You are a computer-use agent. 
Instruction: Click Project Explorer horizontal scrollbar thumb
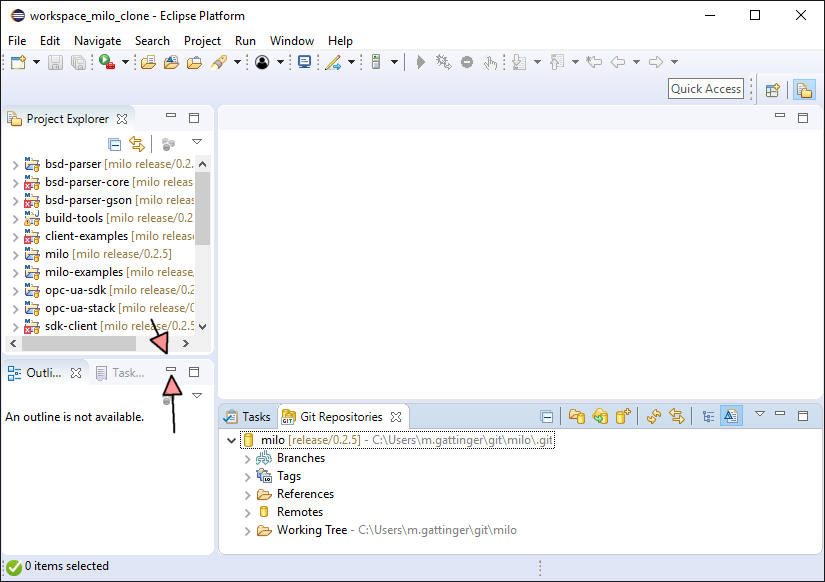(80, 343)
